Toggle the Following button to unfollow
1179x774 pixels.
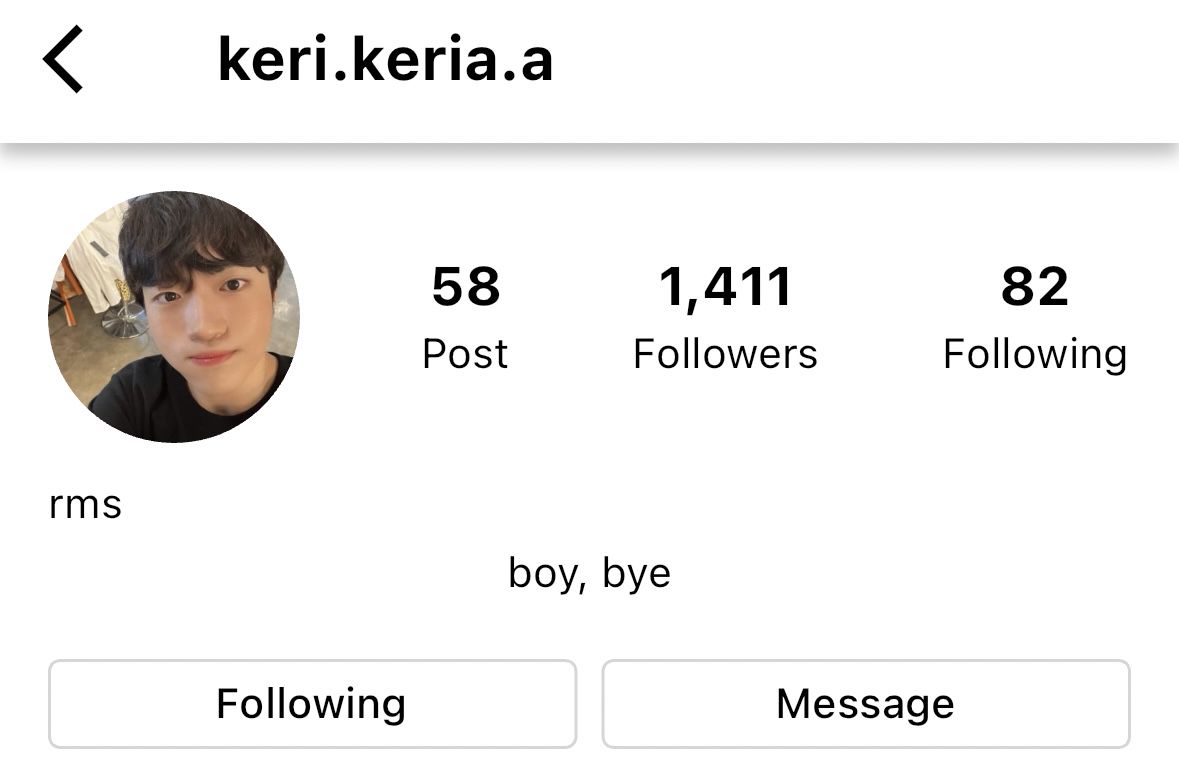(312, 704)
